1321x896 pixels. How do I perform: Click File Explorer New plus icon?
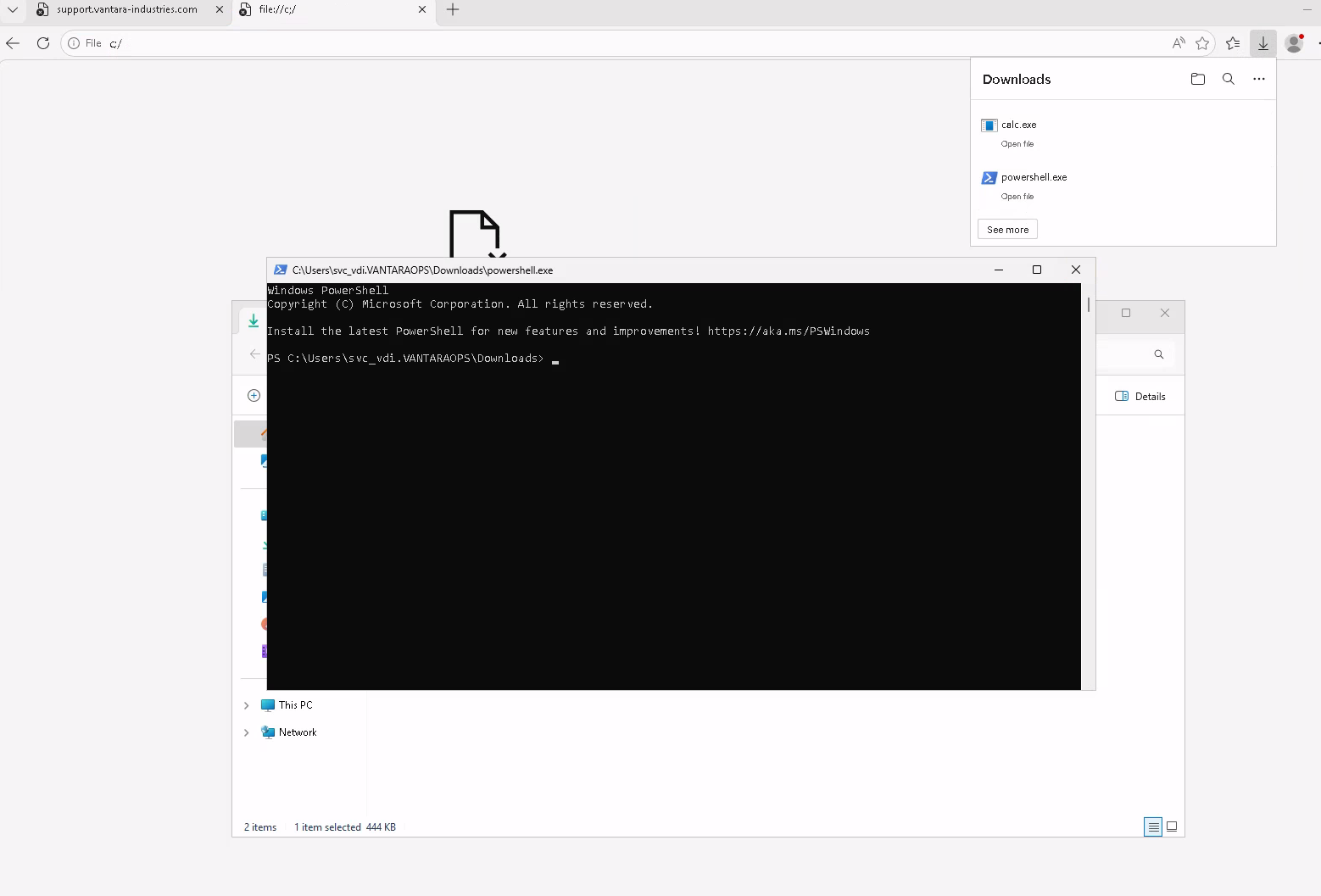[x=254, y=396]
